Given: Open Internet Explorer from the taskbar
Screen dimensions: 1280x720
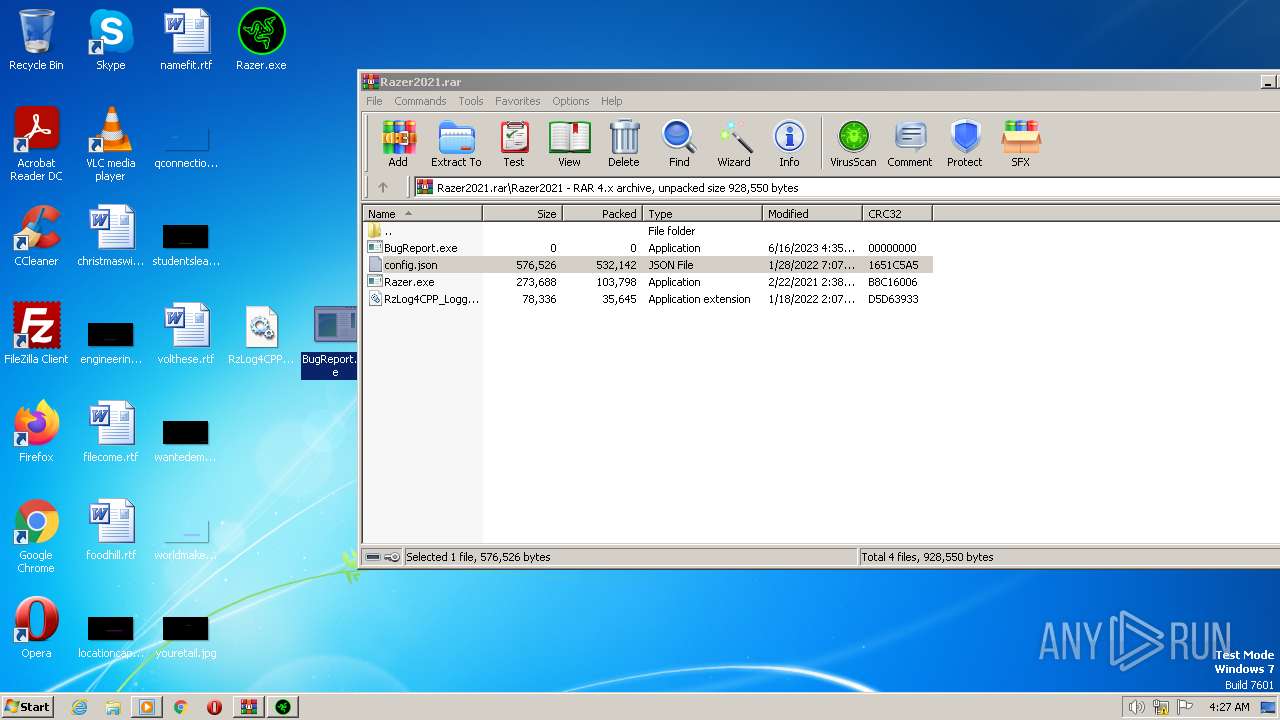Looking at the screenshot, I should [80, 707].
